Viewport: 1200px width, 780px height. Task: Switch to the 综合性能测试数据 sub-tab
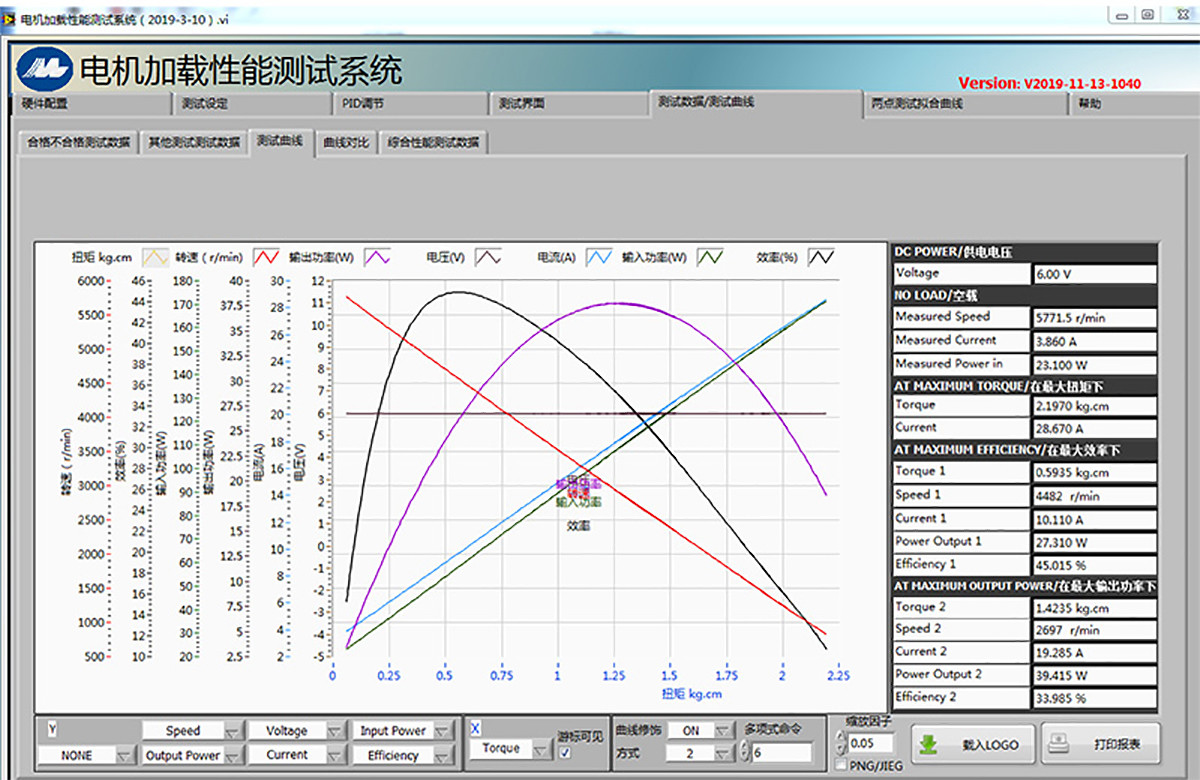(433, 142)
